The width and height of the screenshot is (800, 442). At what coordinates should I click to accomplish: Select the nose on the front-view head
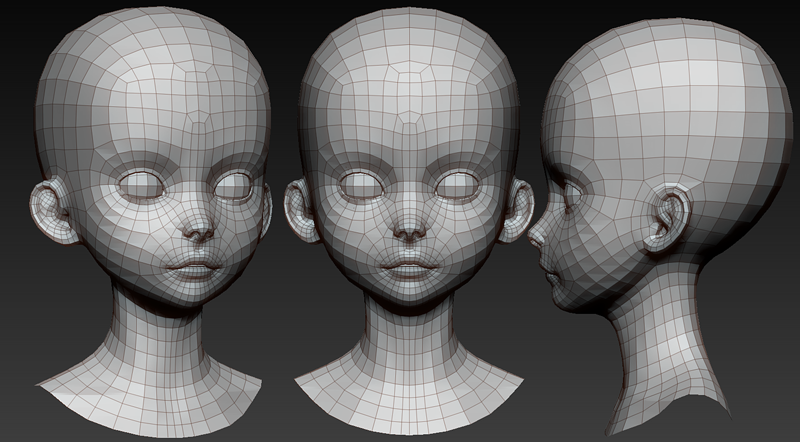[x=407, y=228]
